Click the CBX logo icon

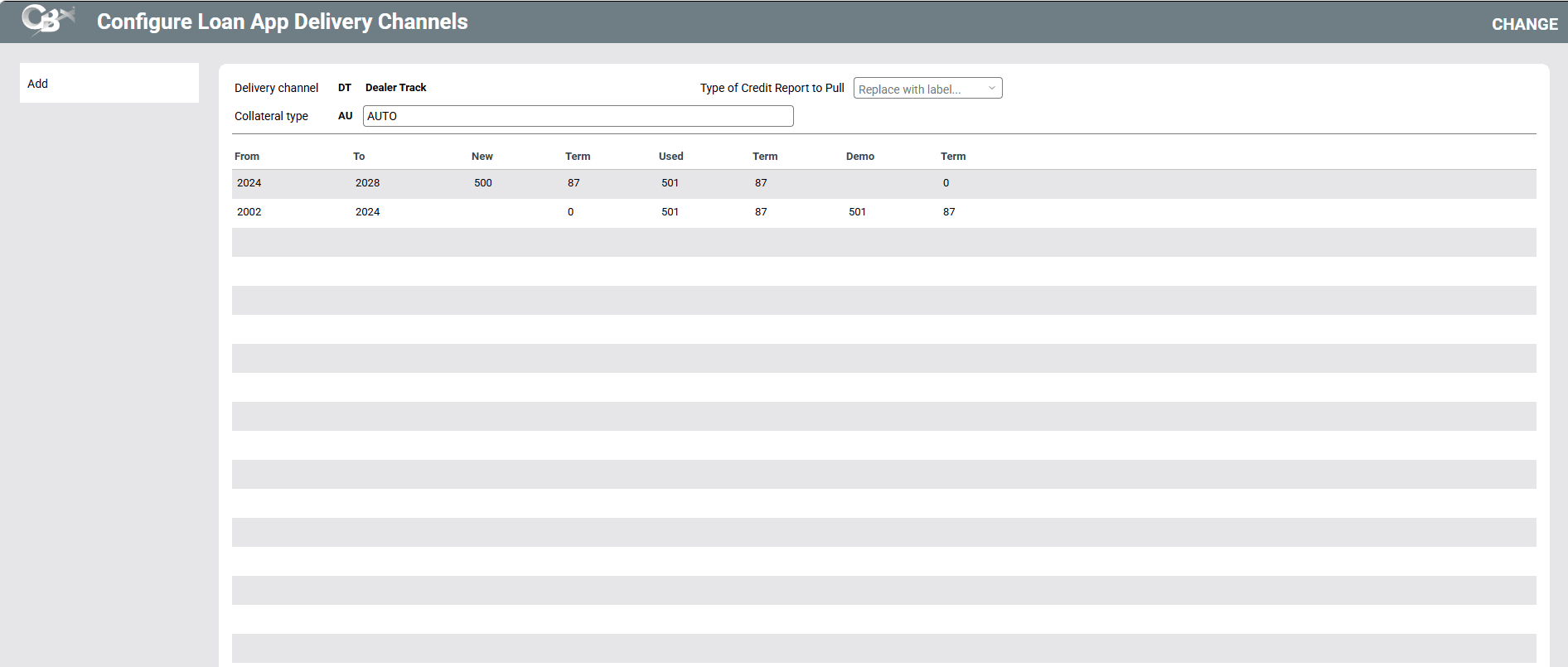click(x=47, y=20)
